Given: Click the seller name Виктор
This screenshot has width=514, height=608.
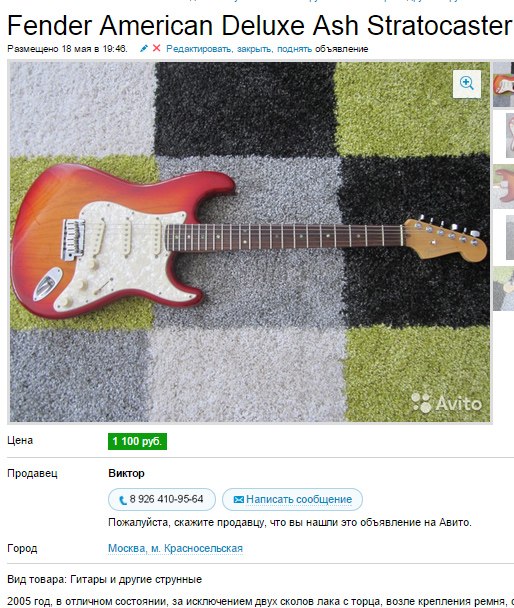Looking at the screenshot, I should (x=126, y=473).
